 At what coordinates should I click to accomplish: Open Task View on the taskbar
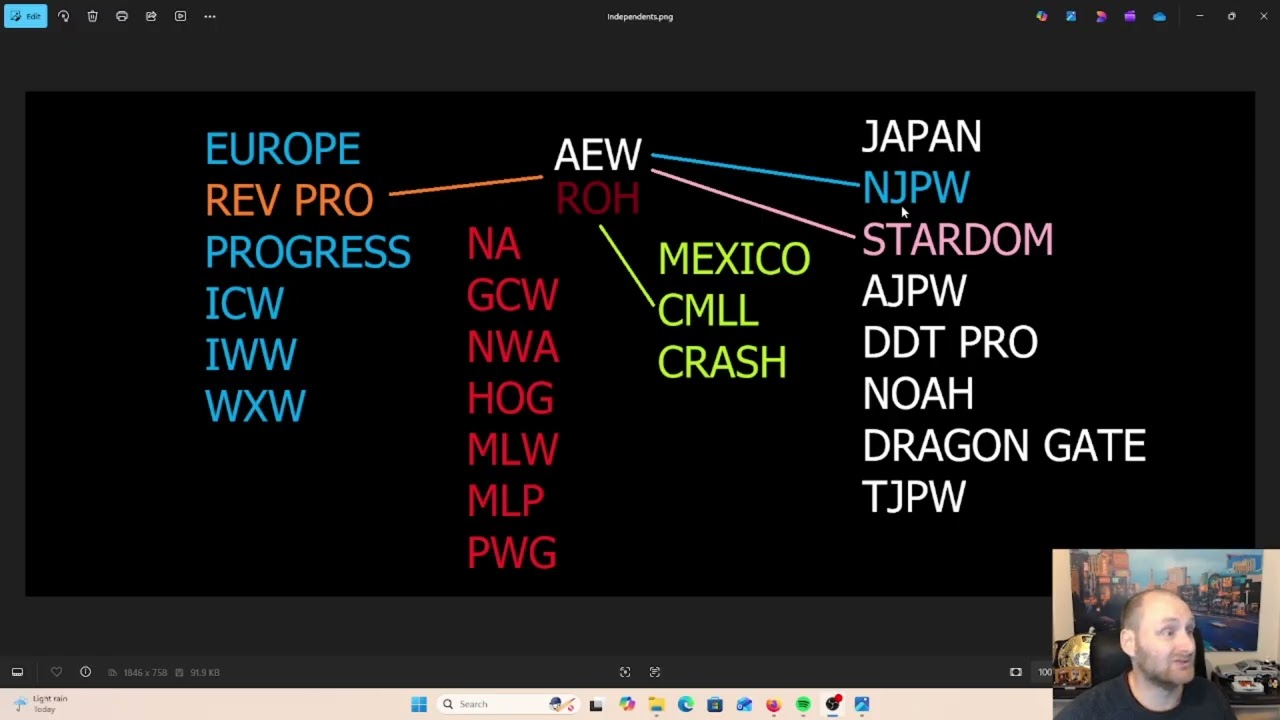pyautogui.click(x=596, y=704)
